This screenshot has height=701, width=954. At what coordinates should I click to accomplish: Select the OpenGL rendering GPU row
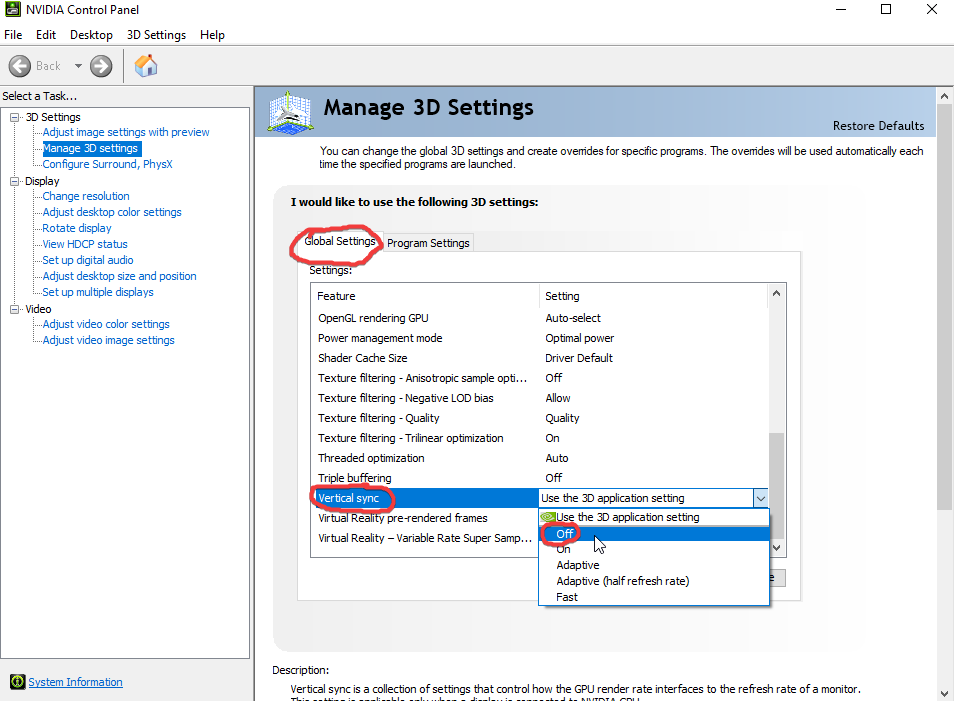pyautogui.click(x=540, y=318)
